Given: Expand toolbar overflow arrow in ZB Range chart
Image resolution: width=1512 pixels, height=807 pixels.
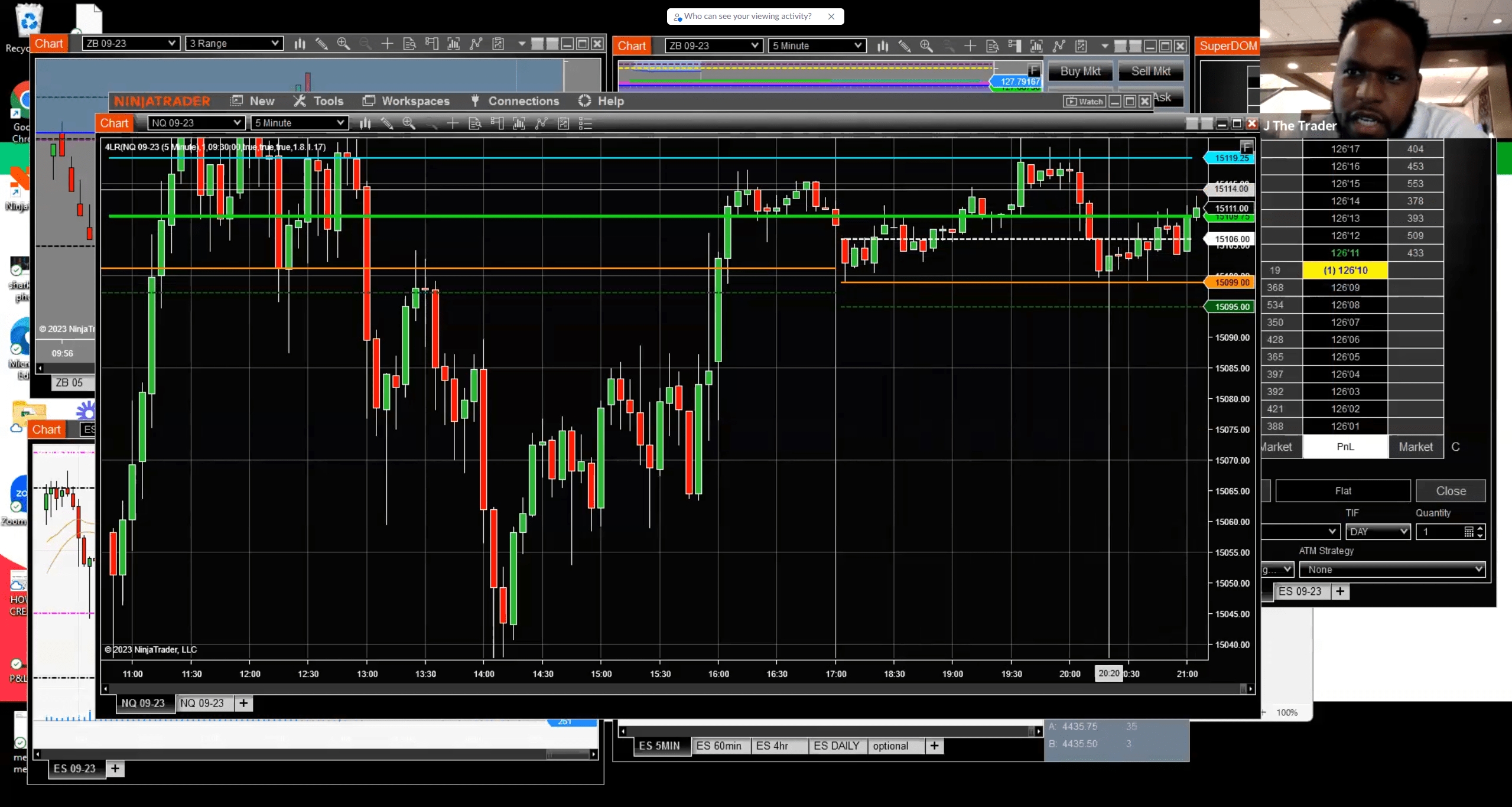Looking at the screenshot, I should point(521,44).
